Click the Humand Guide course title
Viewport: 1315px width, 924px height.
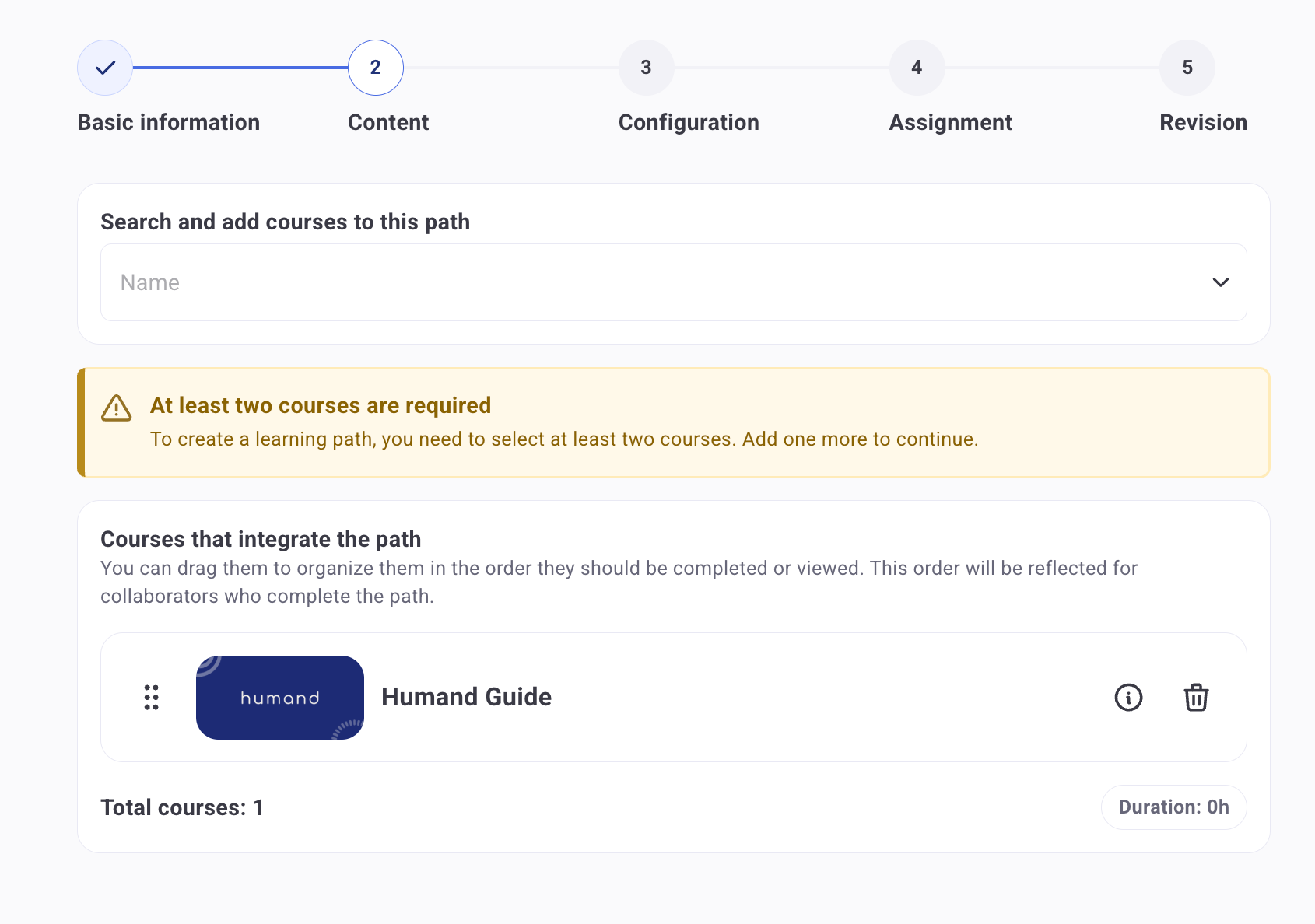pyautogui.click(x=466, y=697)
